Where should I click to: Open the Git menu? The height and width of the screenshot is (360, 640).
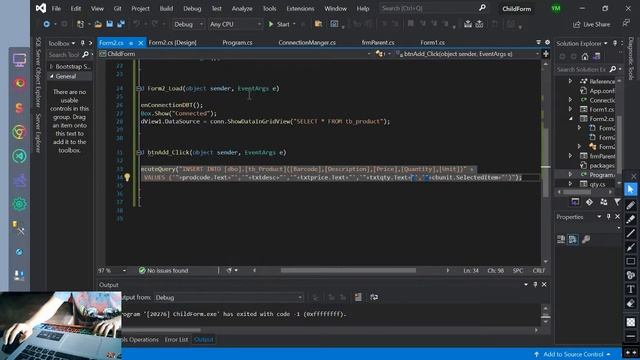point(118,9)
